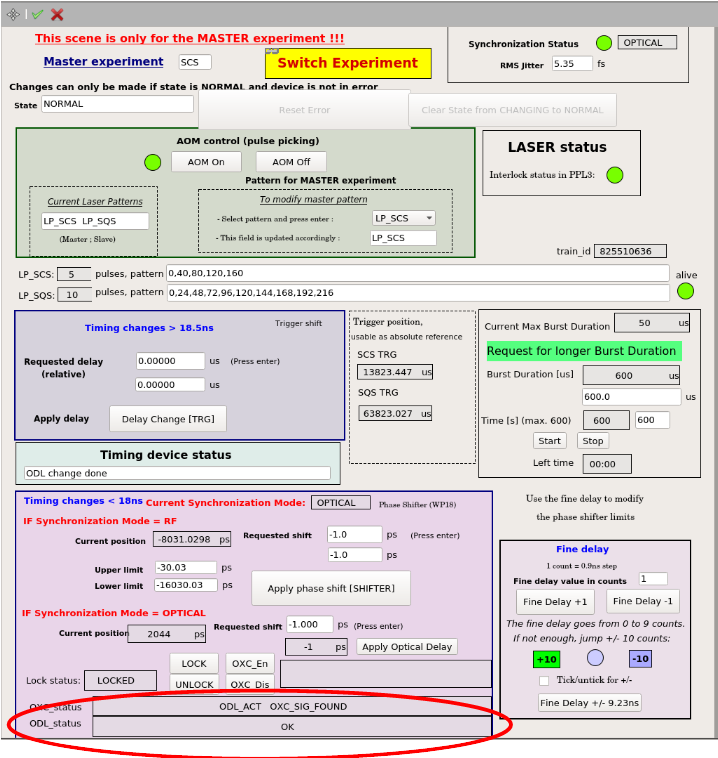Screen dimensions: 718x758
Task: Click the second requested delay 0.00000 field
Action: click(170, 385)
